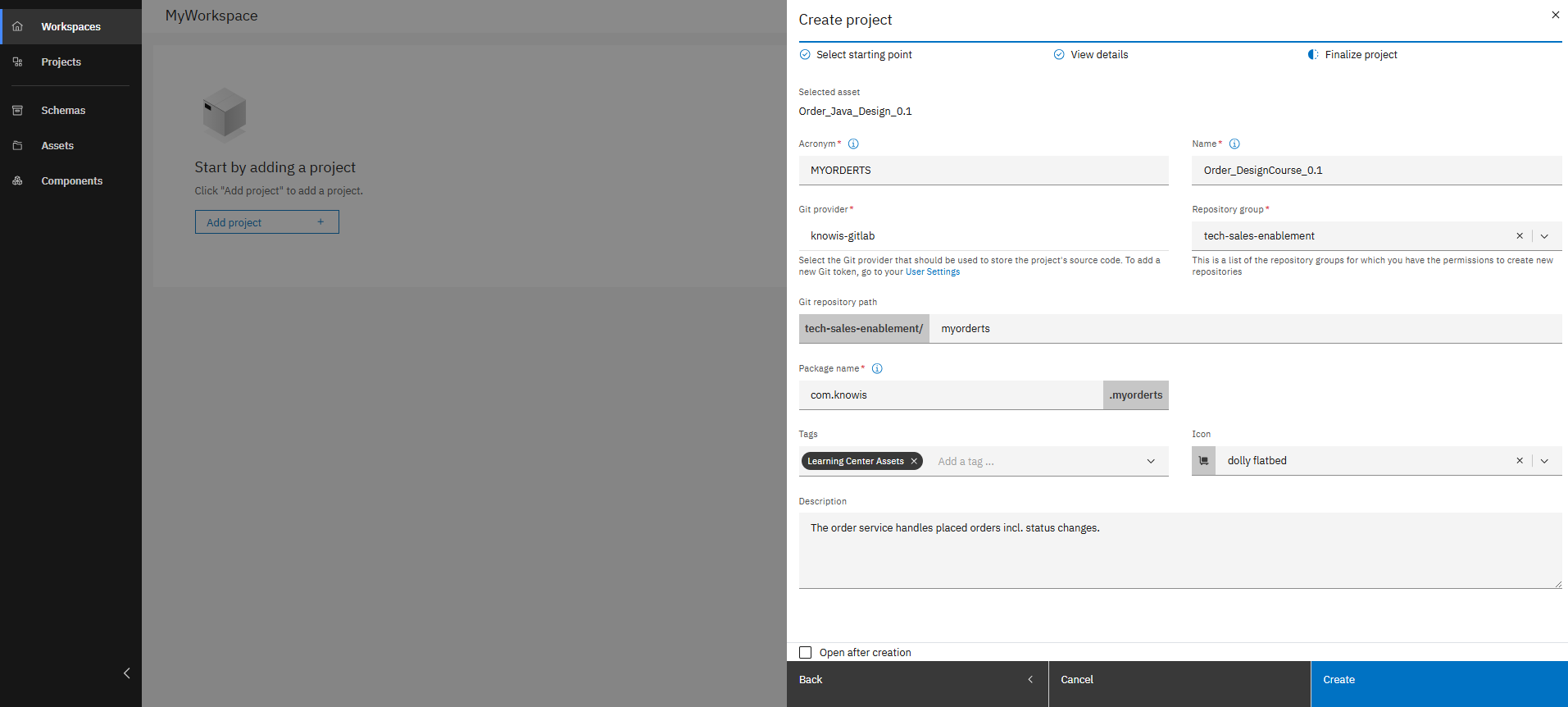Click the Acronym input field
Viewport: 1568px width, 707px height.
tap(984, 171)
